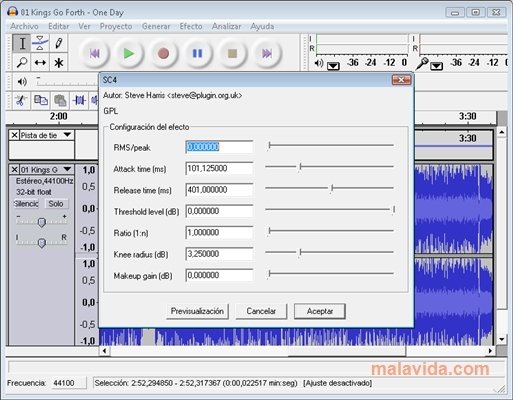Image resolution: width=513 pixels, height=400 pixels.
Task: Click the vertical scrollbar up arrow
Action: pyautogui.click(x=502, y=132)
